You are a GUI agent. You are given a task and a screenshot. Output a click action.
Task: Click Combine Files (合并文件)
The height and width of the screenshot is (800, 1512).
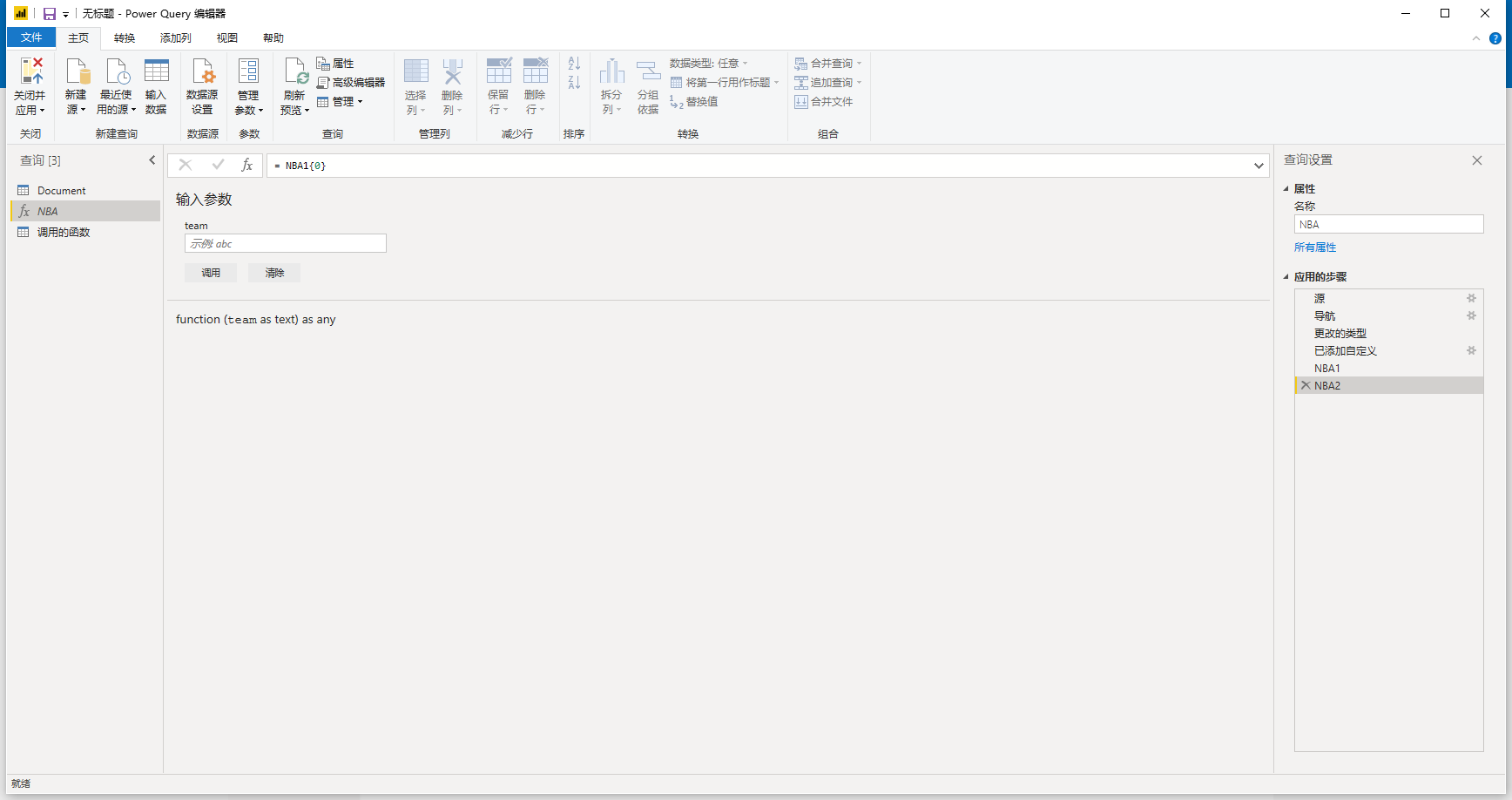[824, 102]
